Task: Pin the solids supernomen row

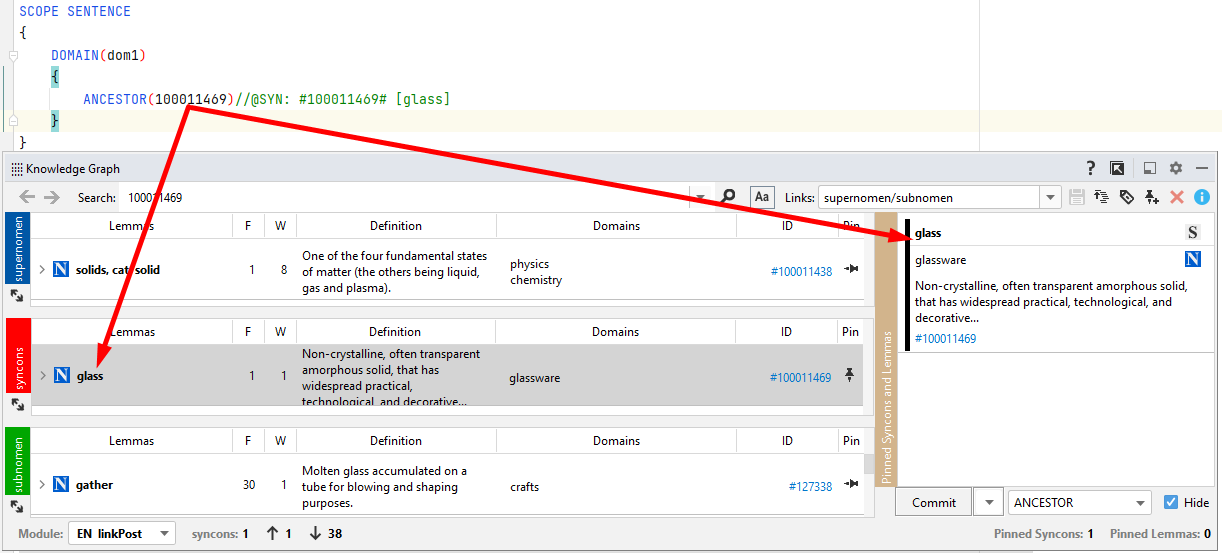Action: tap(851, 269)
